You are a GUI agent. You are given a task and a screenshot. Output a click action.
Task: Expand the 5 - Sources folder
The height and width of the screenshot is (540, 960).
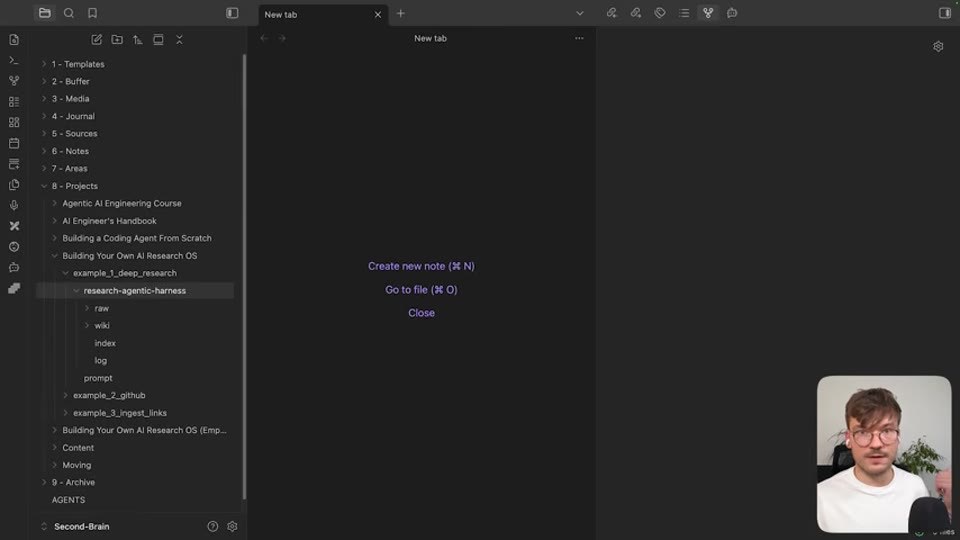pyautogui.click(x=74, y=133)
